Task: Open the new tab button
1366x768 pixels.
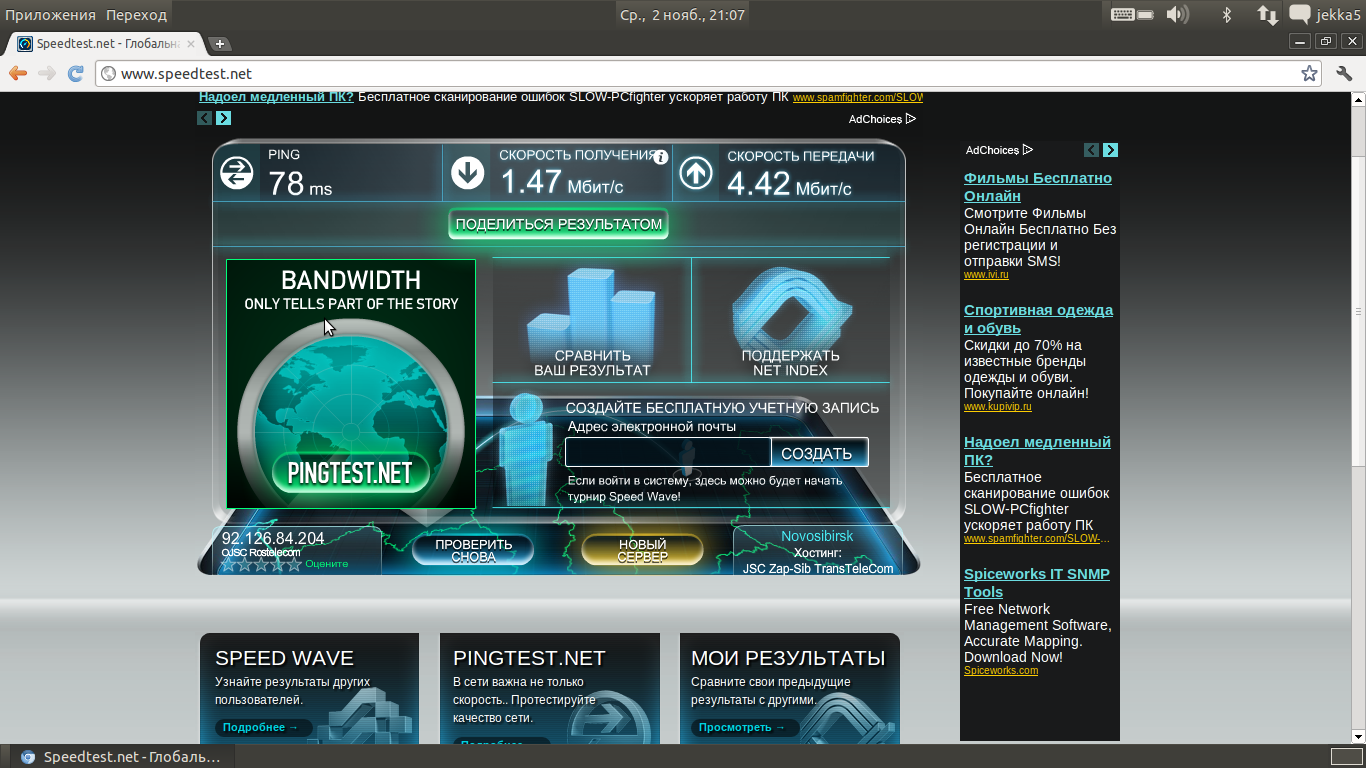Action: [220, 44]
